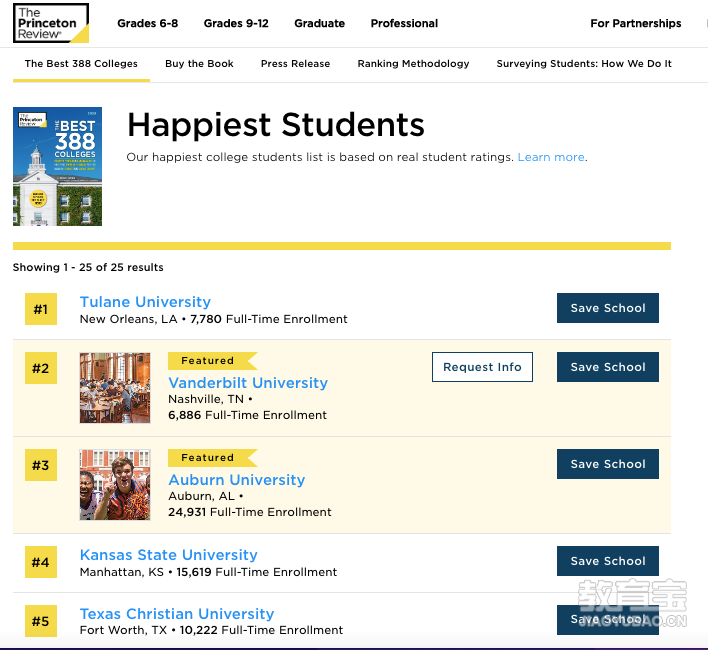708x650 pixels.
Task: Click the Happiest Students heading
Action: tap(276, 125)
